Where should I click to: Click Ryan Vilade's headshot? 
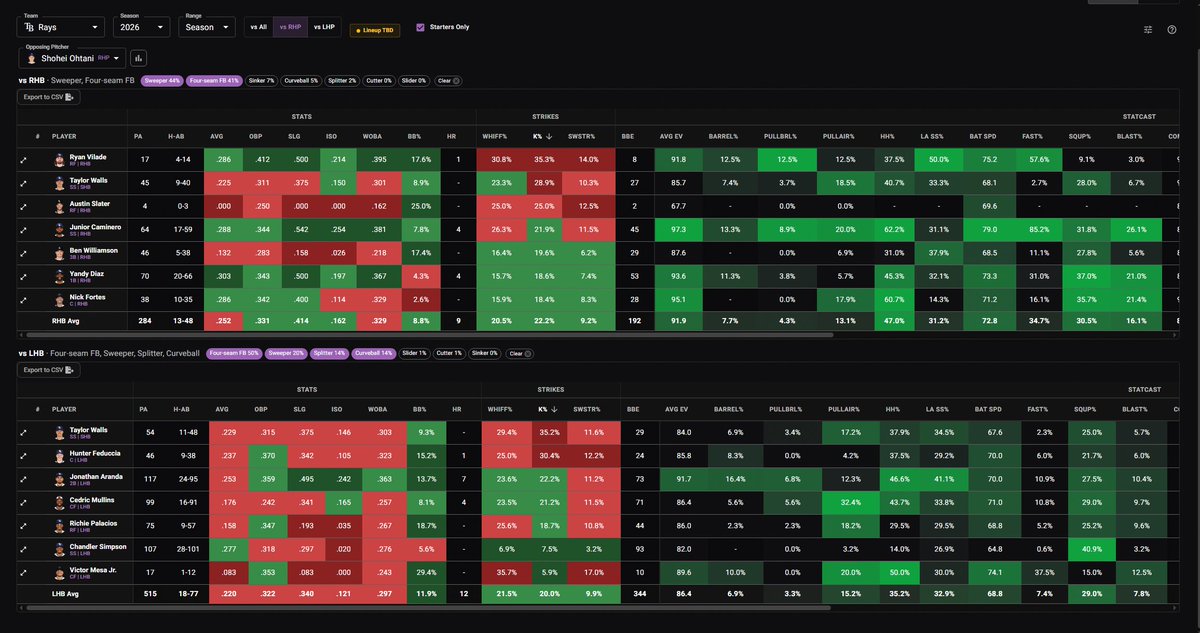tap(61, 159)
